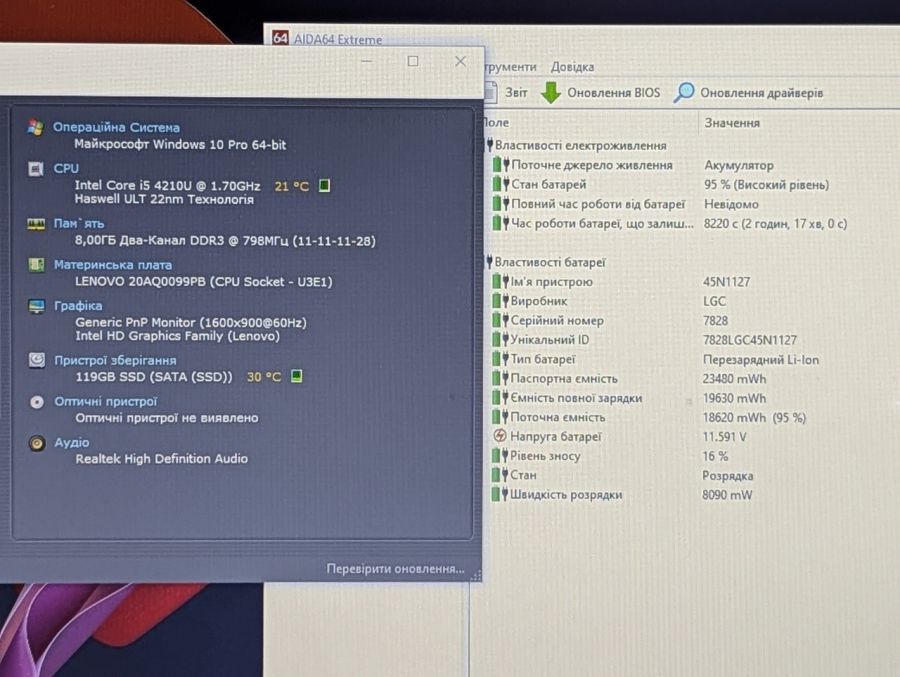Click the RAM module icon beside Пам'ять
900x677 pixels.
pyautogui.click(x=36, y=224)
